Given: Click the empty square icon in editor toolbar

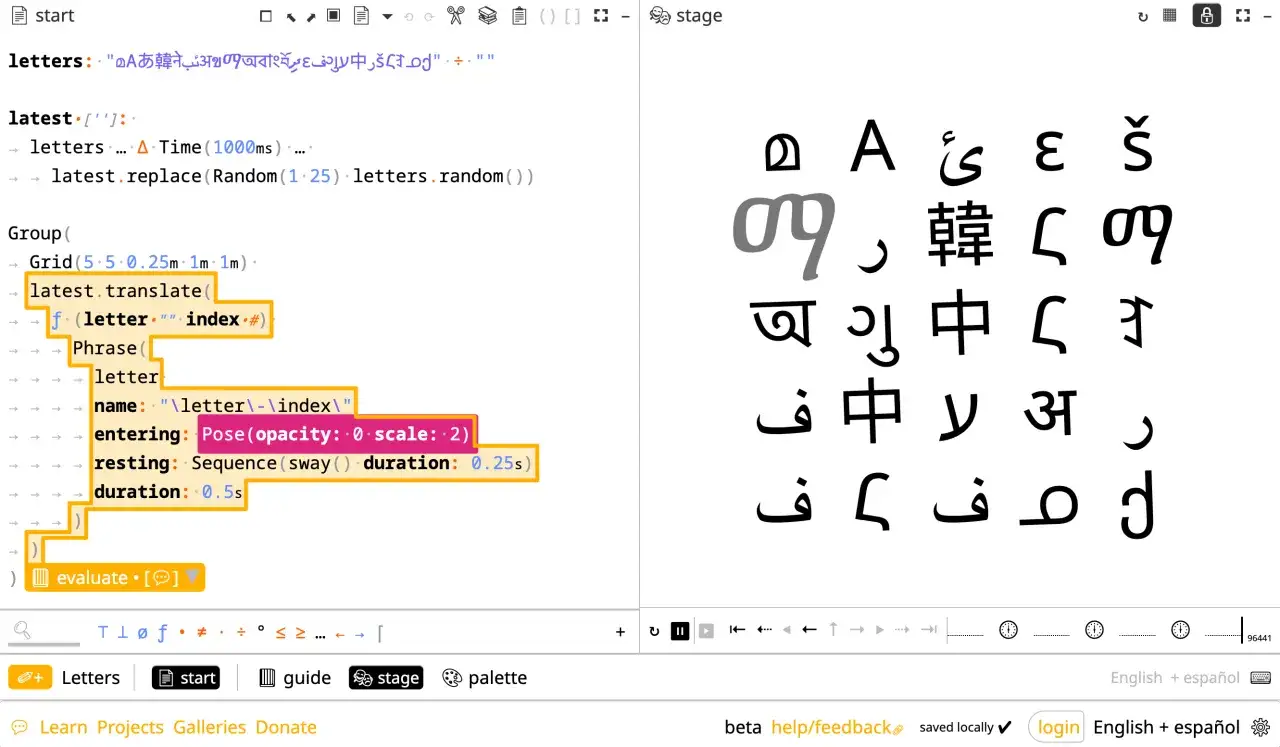Looking at the screenshot, I should coord(266,16).
